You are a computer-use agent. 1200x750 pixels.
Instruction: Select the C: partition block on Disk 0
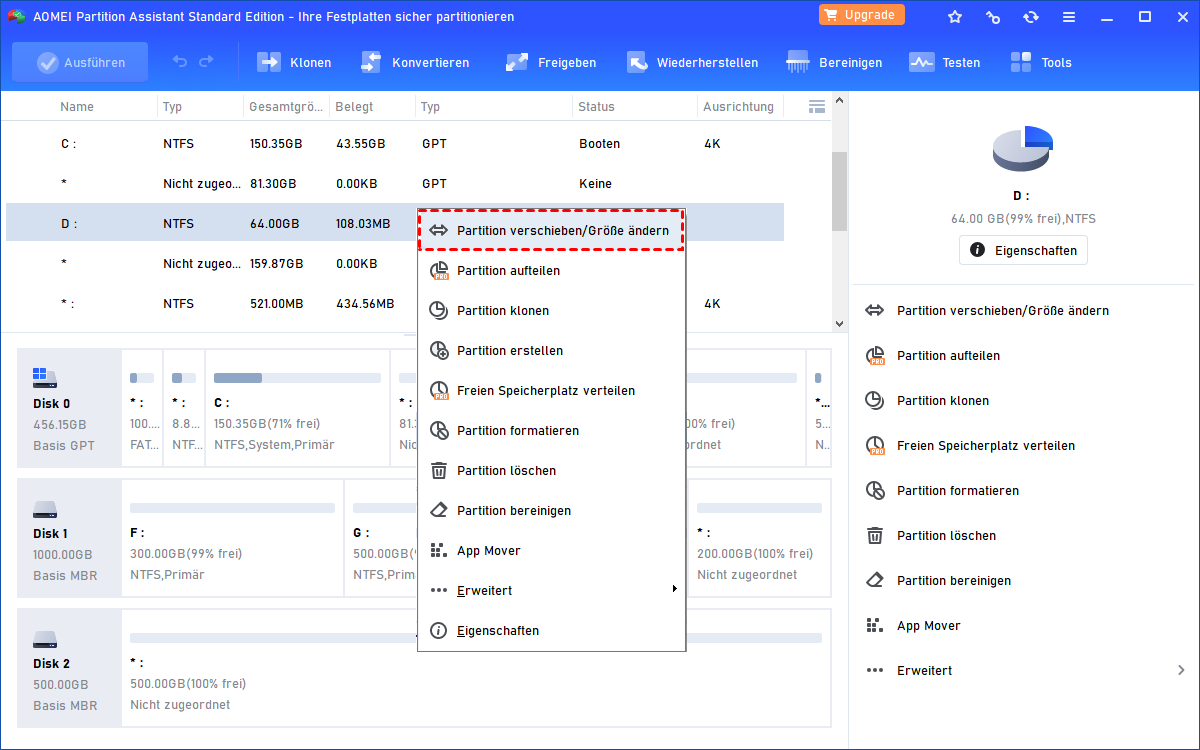297,408
